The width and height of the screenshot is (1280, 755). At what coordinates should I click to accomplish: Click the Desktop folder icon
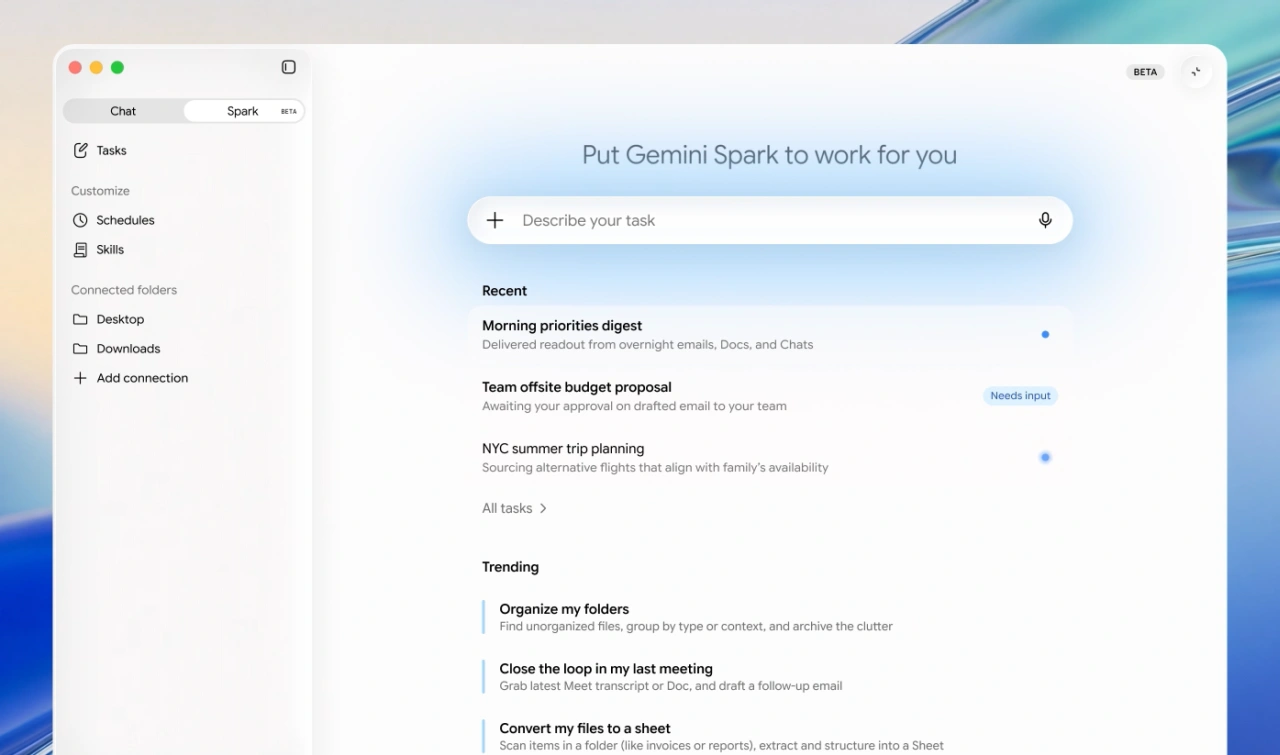(80, 319)
